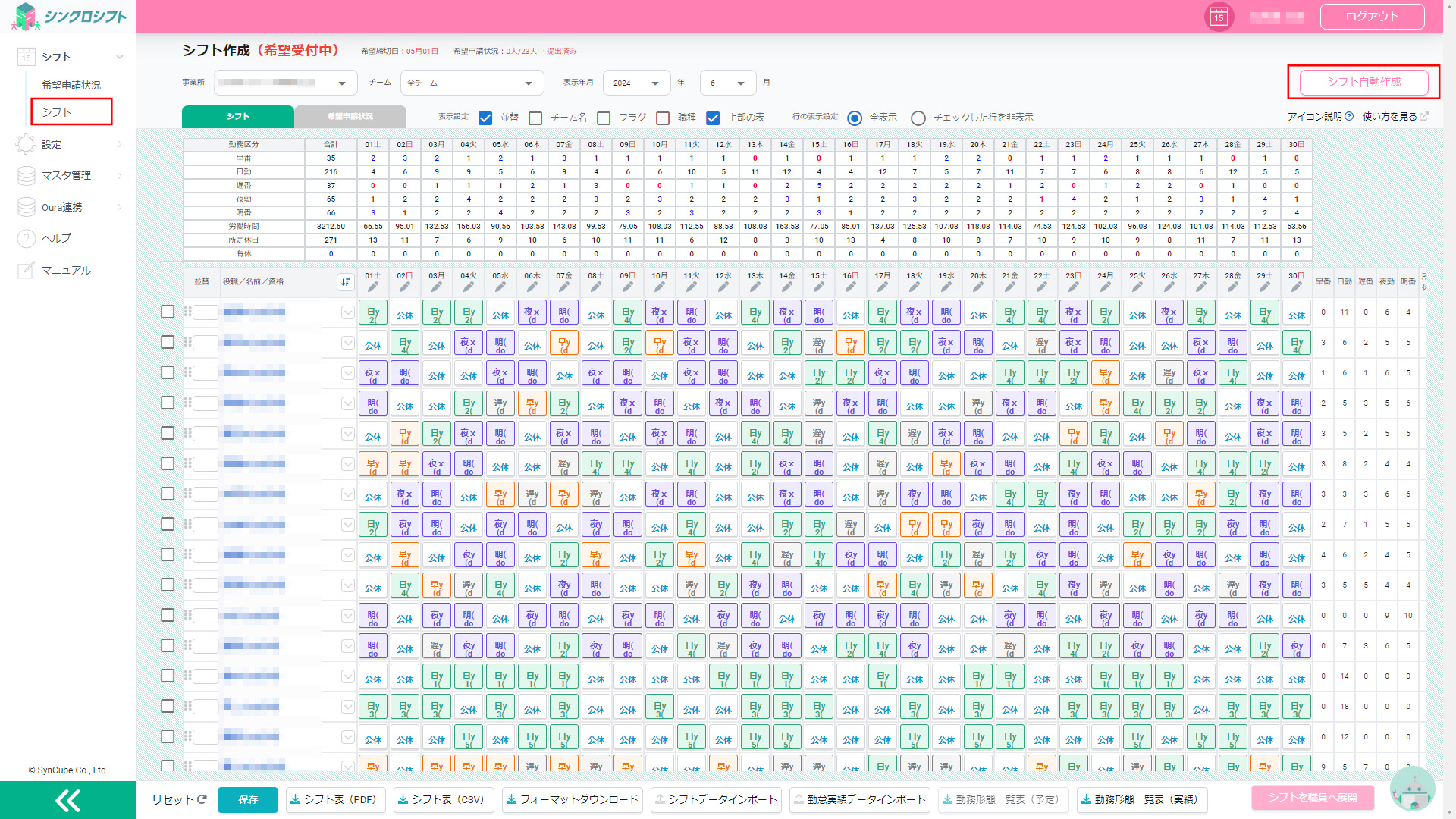
Task: Select チェックした行を非表示 radio button
Action: coord(918,118)
